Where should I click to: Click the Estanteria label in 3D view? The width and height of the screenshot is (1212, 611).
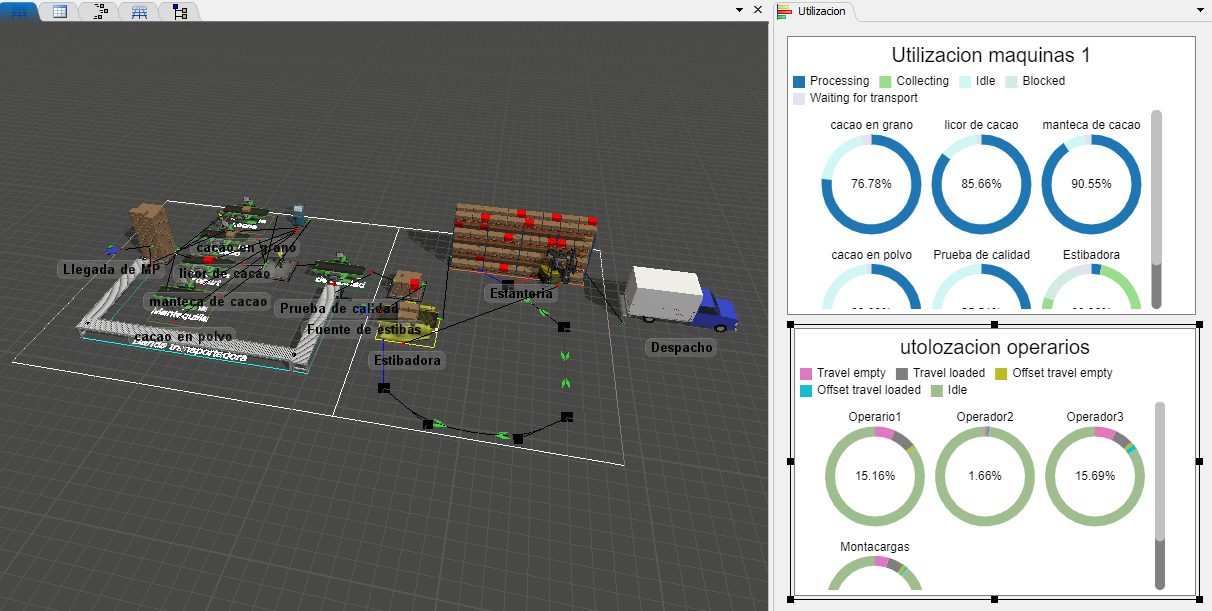coord(520,294)
